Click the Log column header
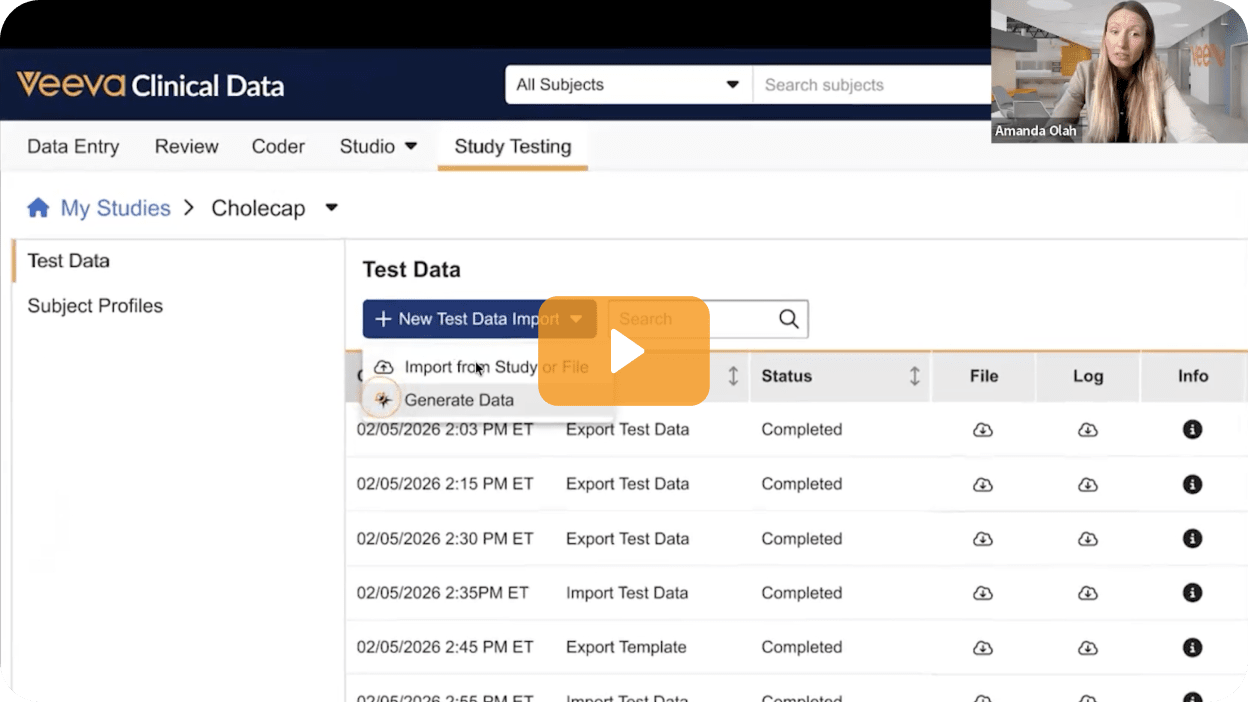1248x702 pixels. pyautogui.click(x=1088, y=376)
